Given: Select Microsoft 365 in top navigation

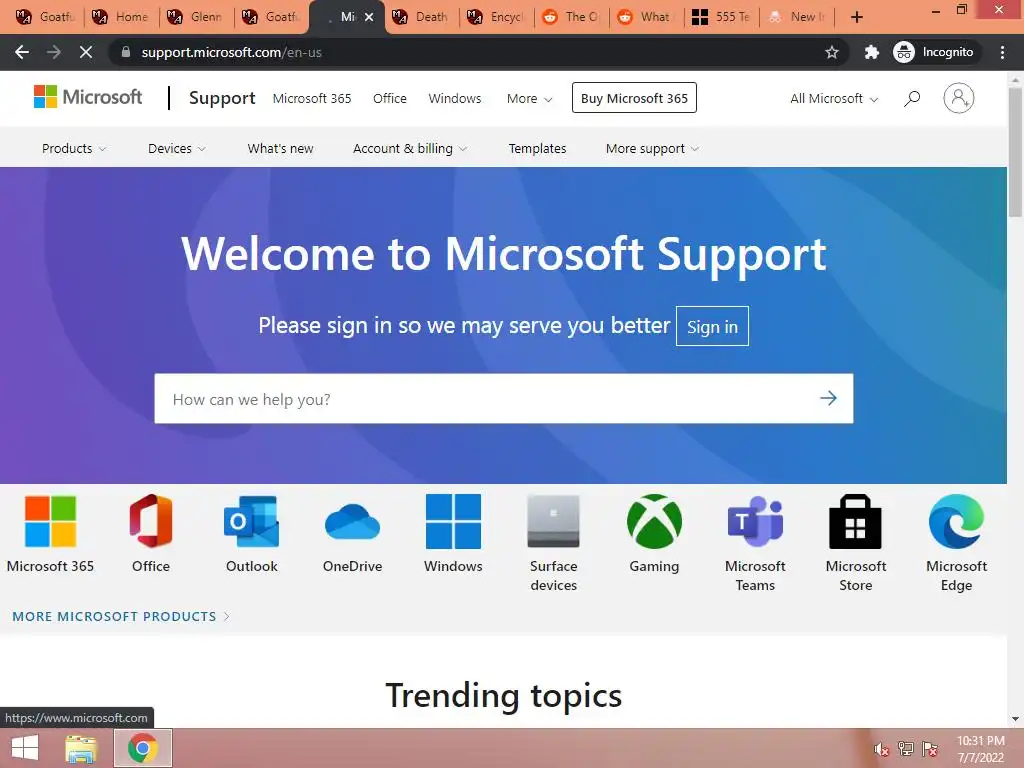Looking at the screenshot, I should coord(312,98).
